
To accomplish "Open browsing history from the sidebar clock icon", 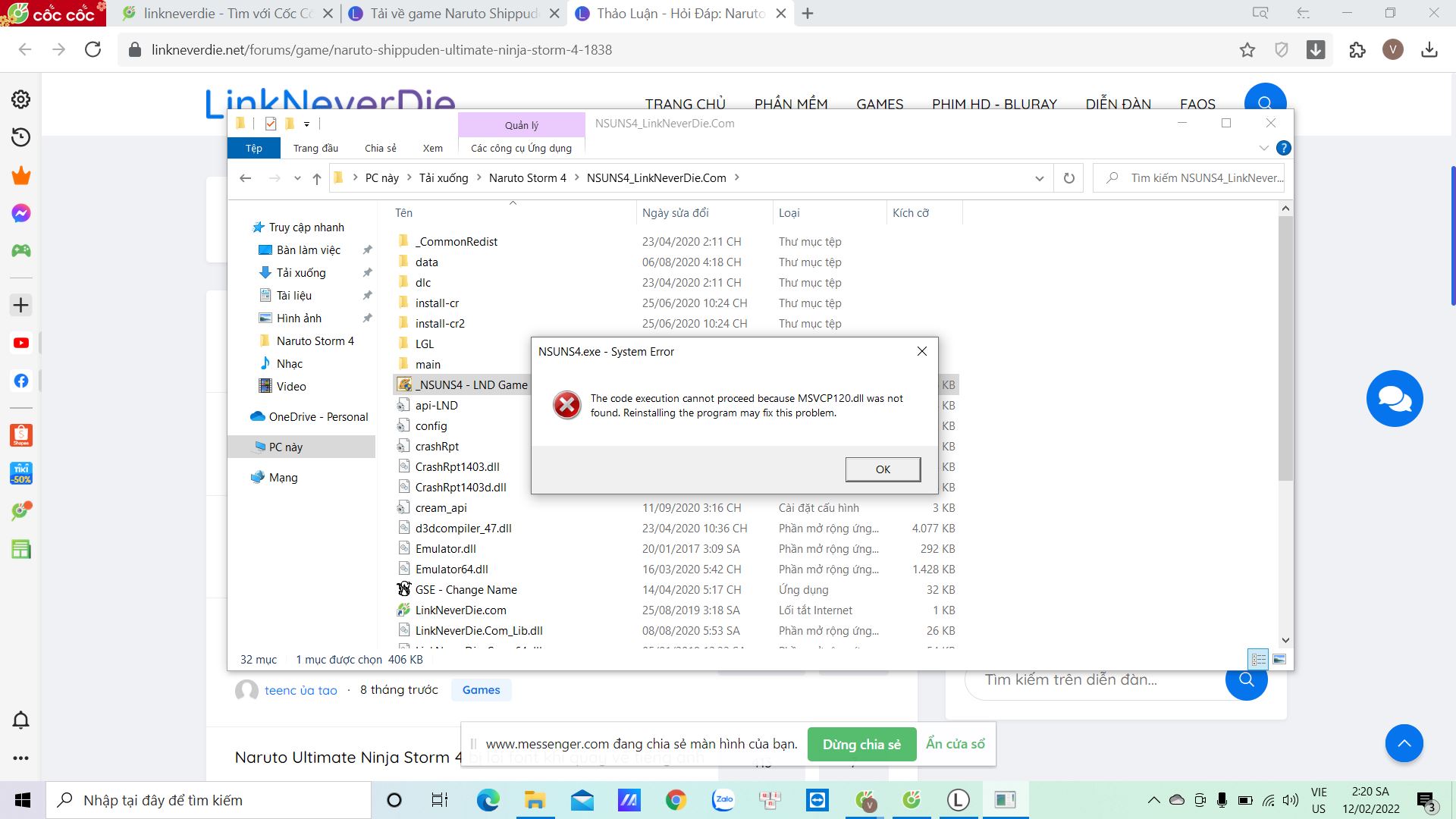I will coord(21,138).
